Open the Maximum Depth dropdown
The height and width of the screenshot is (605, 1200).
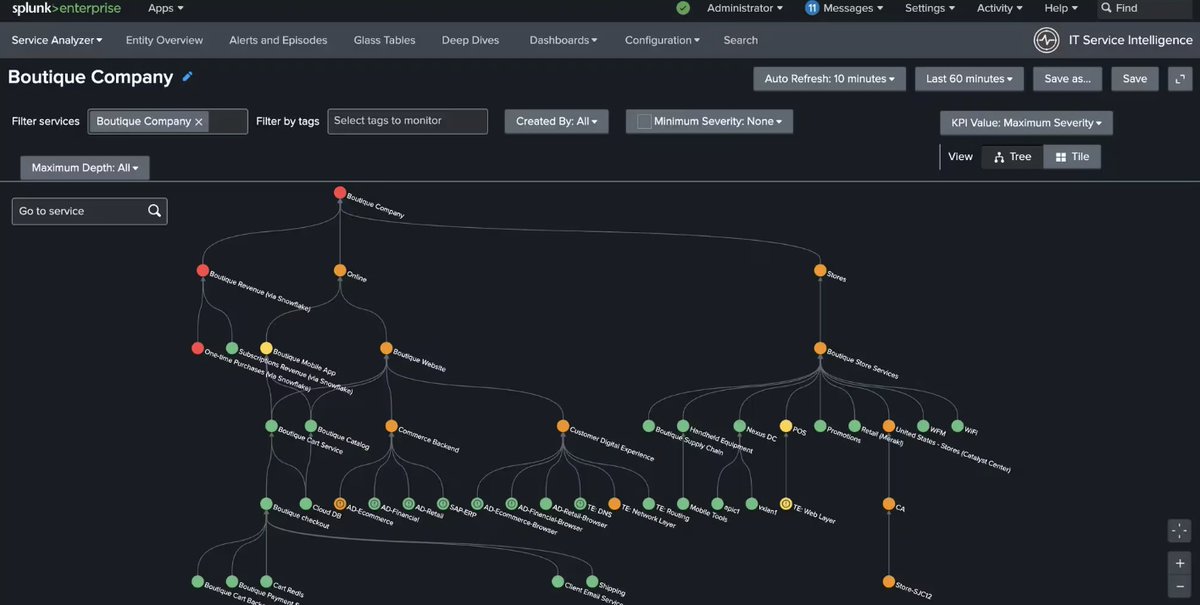point(84,167)
